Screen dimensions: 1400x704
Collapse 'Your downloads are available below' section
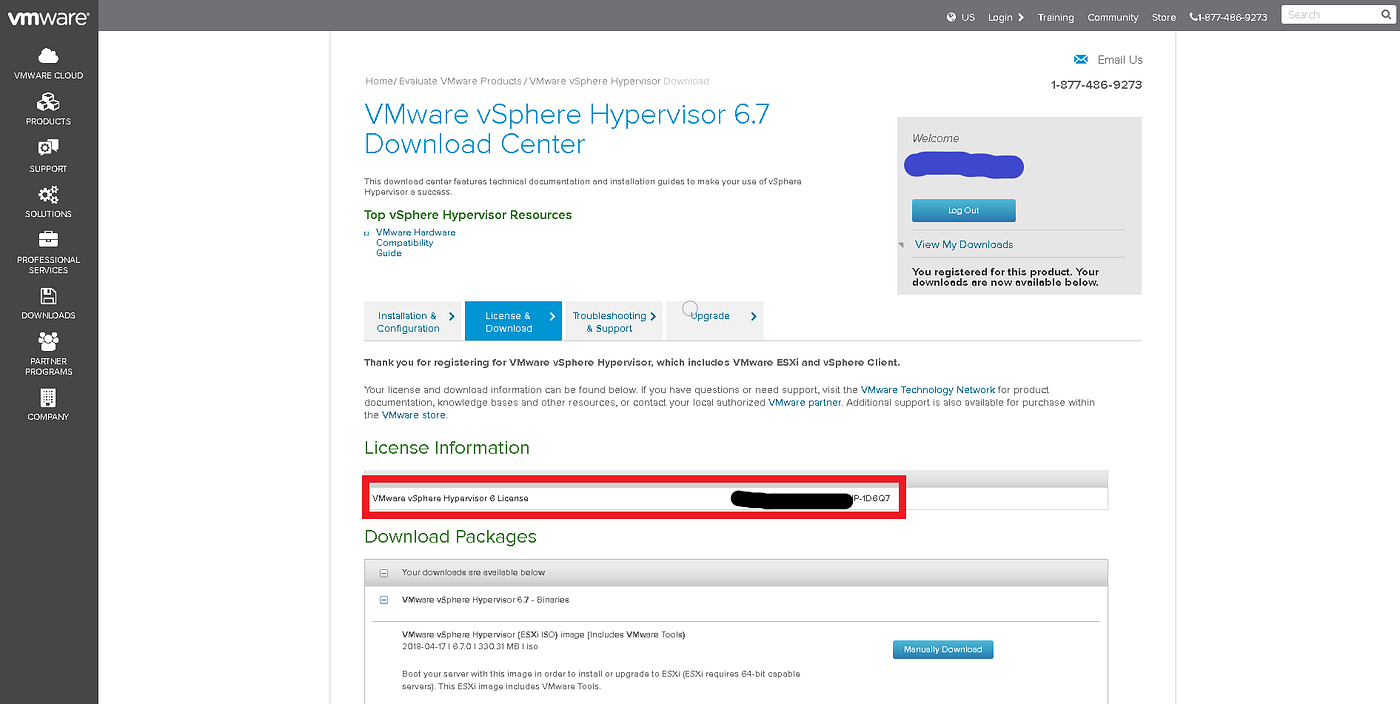tap(383, 573)
